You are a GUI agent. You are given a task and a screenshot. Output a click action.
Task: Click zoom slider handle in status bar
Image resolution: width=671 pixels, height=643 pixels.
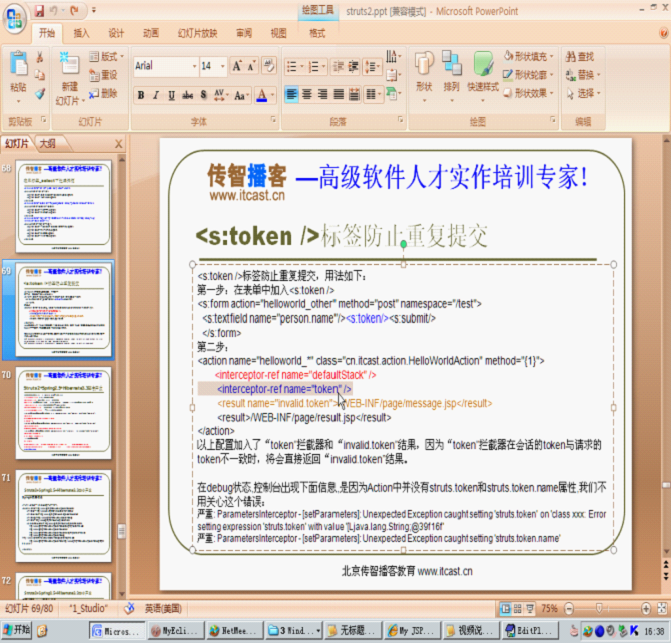click(599, 608)
